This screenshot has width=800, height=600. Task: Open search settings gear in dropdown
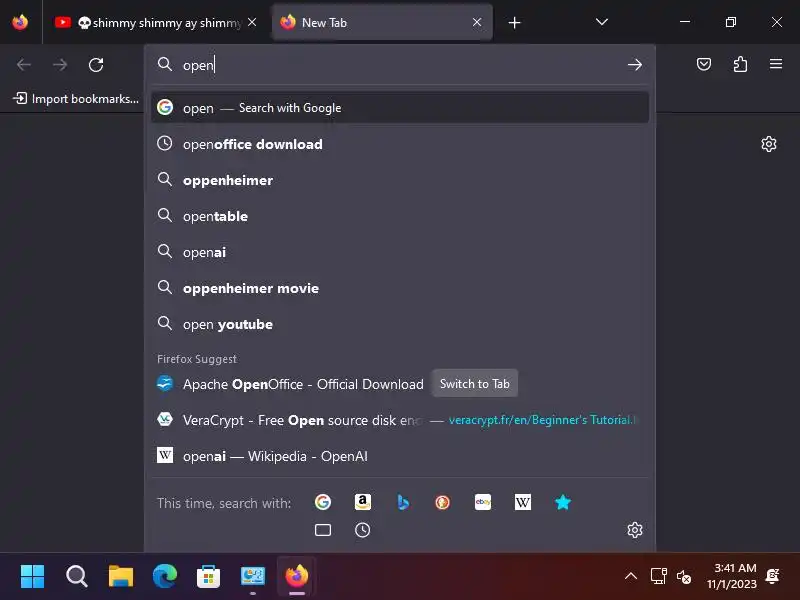(635, 530)
